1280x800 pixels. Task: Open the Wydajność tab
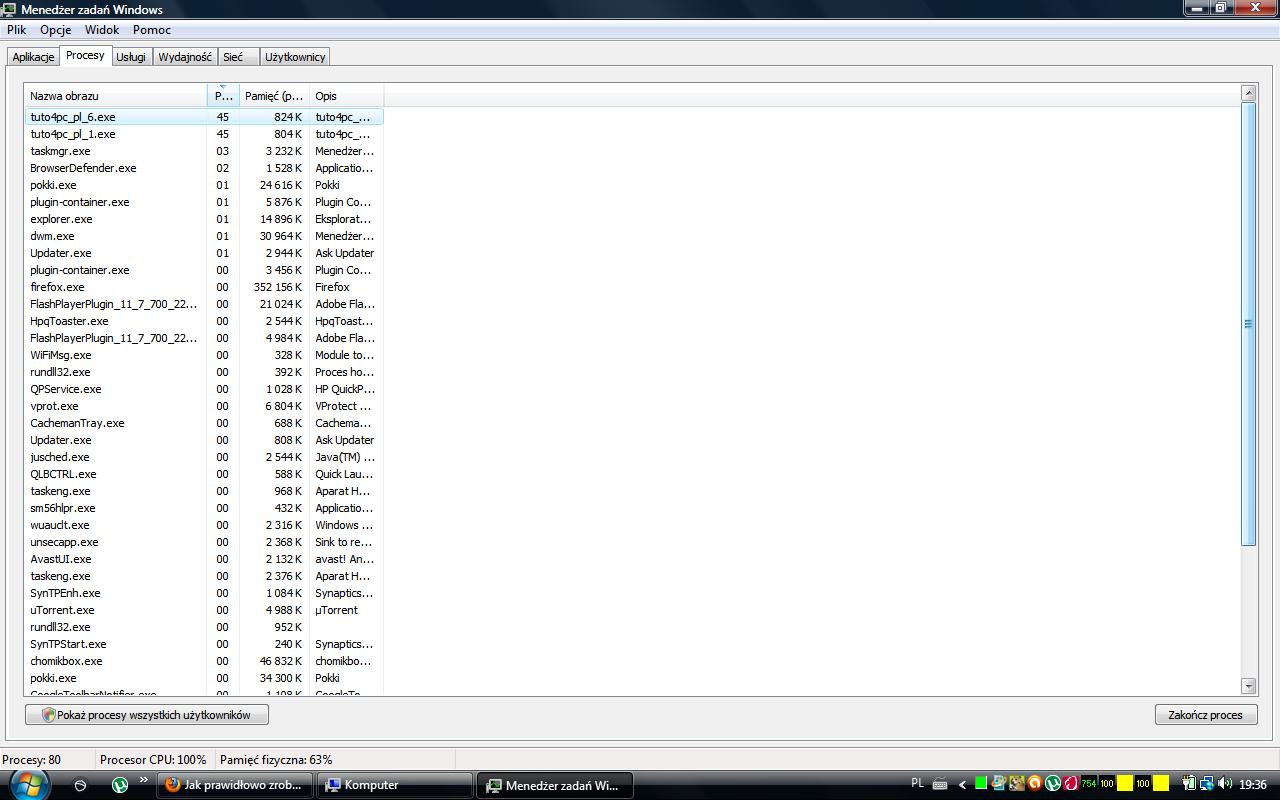(x=185, y=57)
